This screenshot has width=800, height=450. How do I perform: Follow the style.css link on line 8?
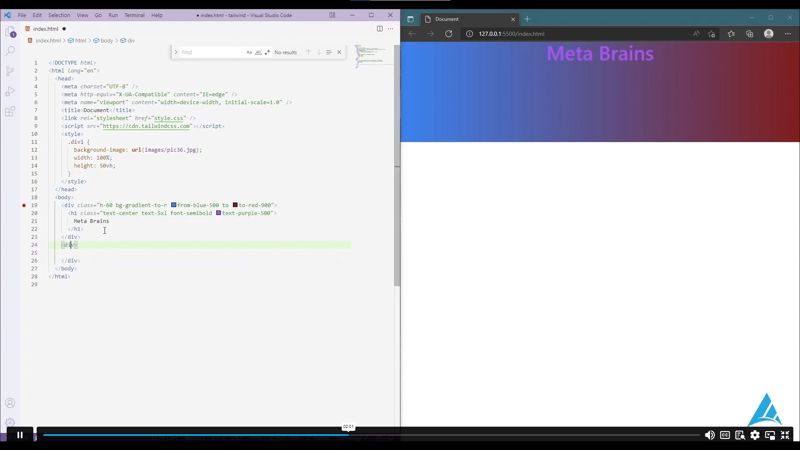[169, 118]
